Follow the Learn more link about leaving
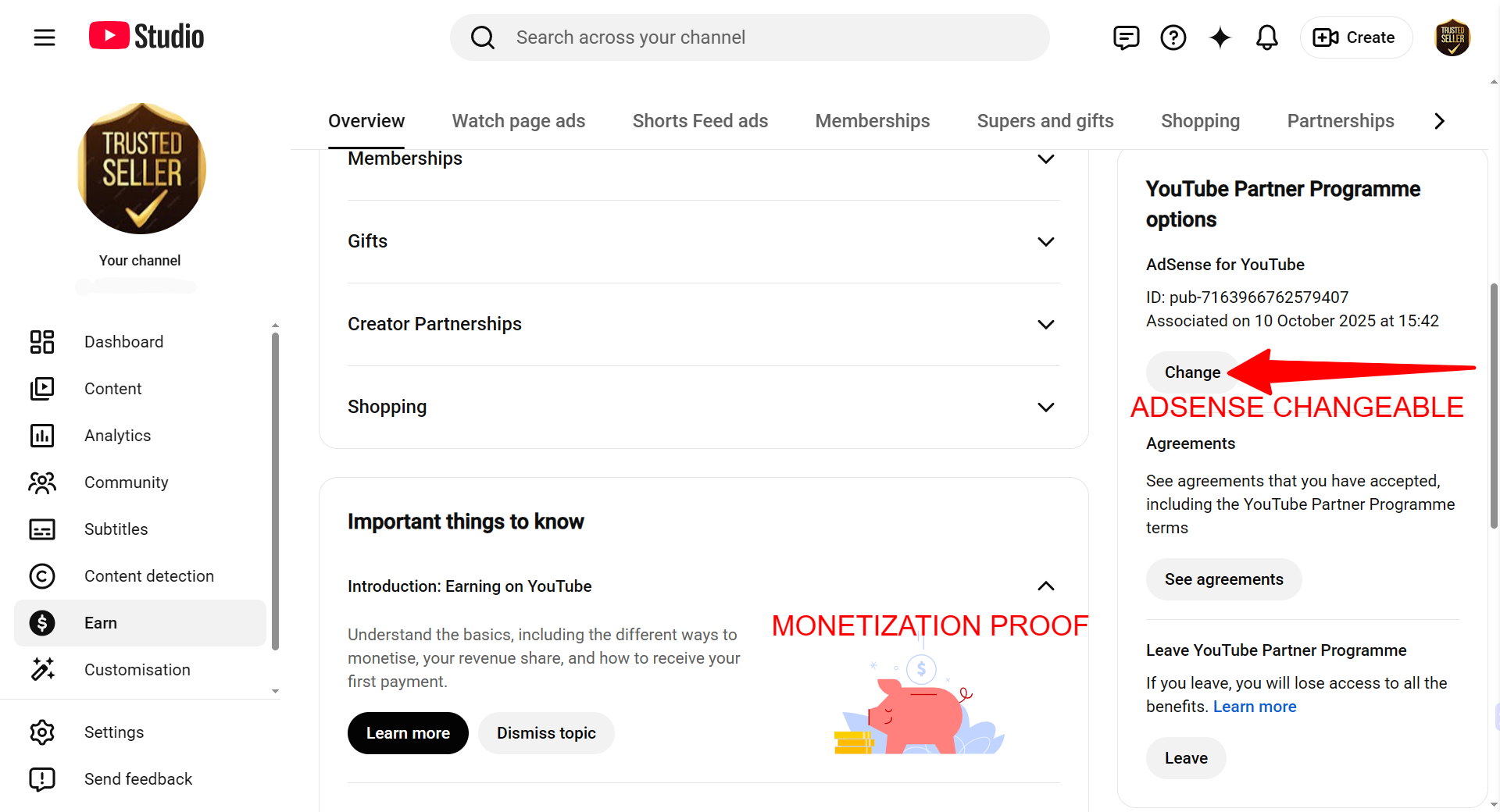The width and height of the screenshot is (1500, 812). pyautogui.click(x=1255, y=707)
